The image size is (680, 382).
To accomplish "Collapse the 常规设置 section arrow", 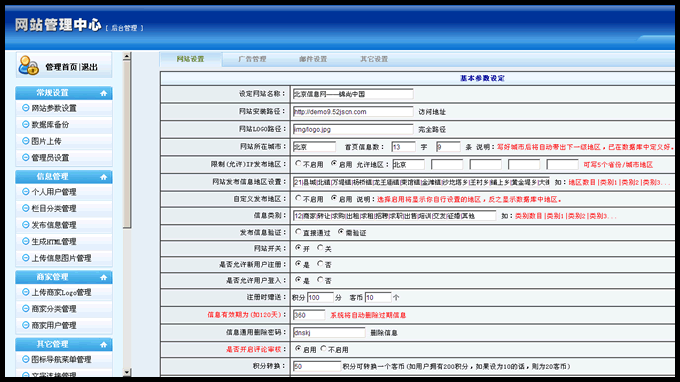I will (x=103, y=93).
